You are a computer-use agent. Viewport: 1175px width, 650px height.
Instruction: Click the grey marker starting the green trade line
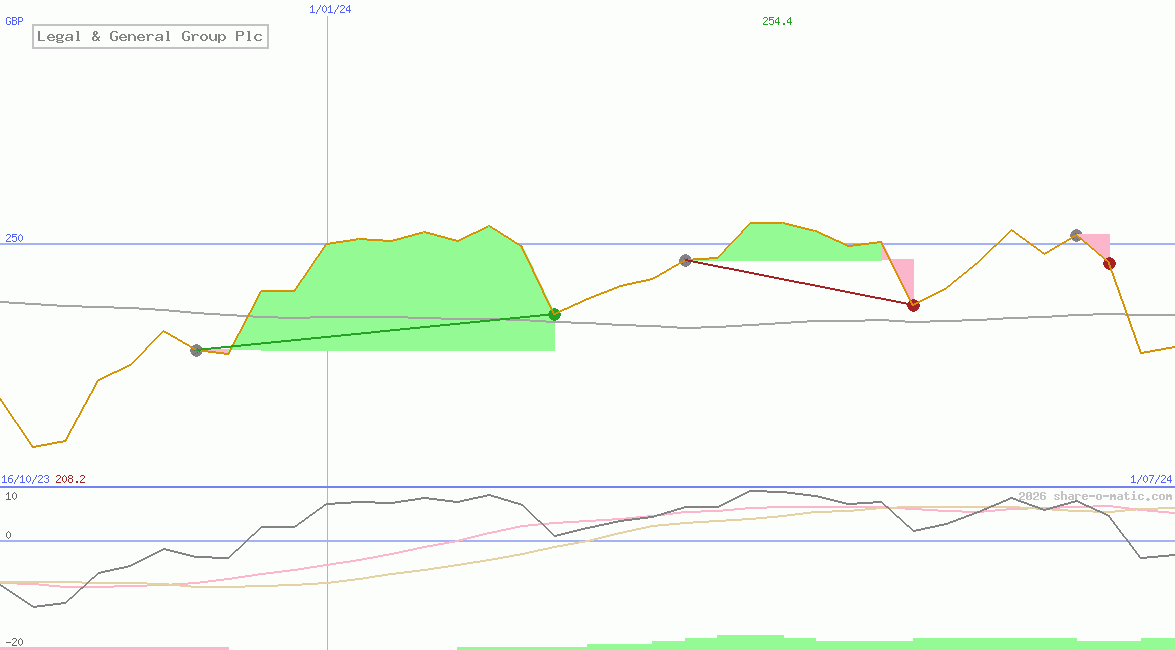(196, 350)
